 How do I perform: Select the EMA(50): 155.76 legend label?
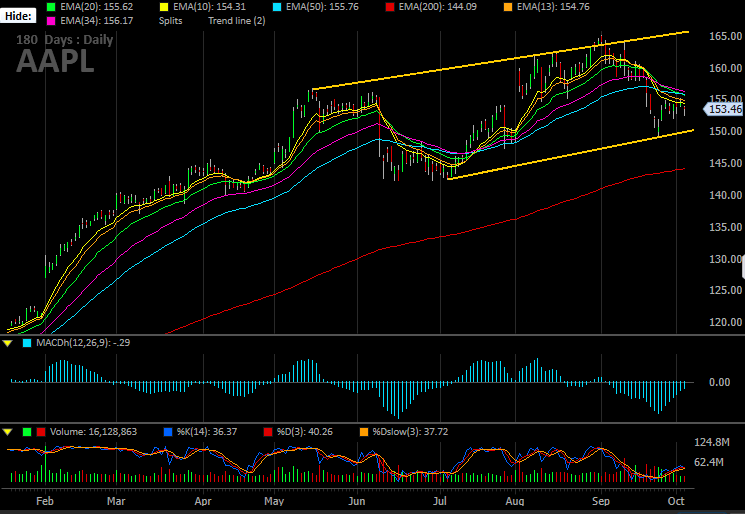322,7
